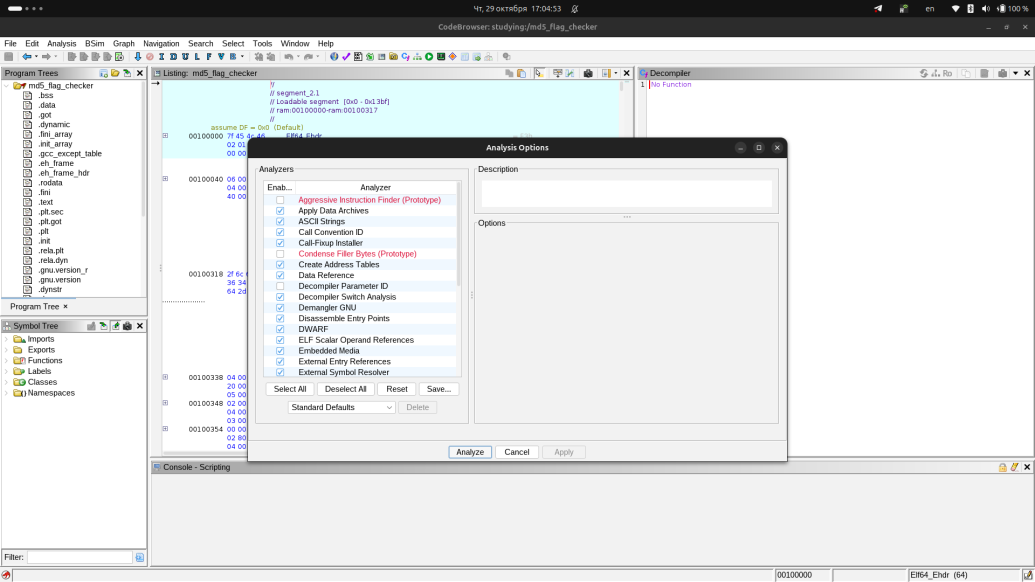Viewport: 1035px width, 582px height.
Task: Click the system volume icon in top bar
Action: [x=985, y=9]
